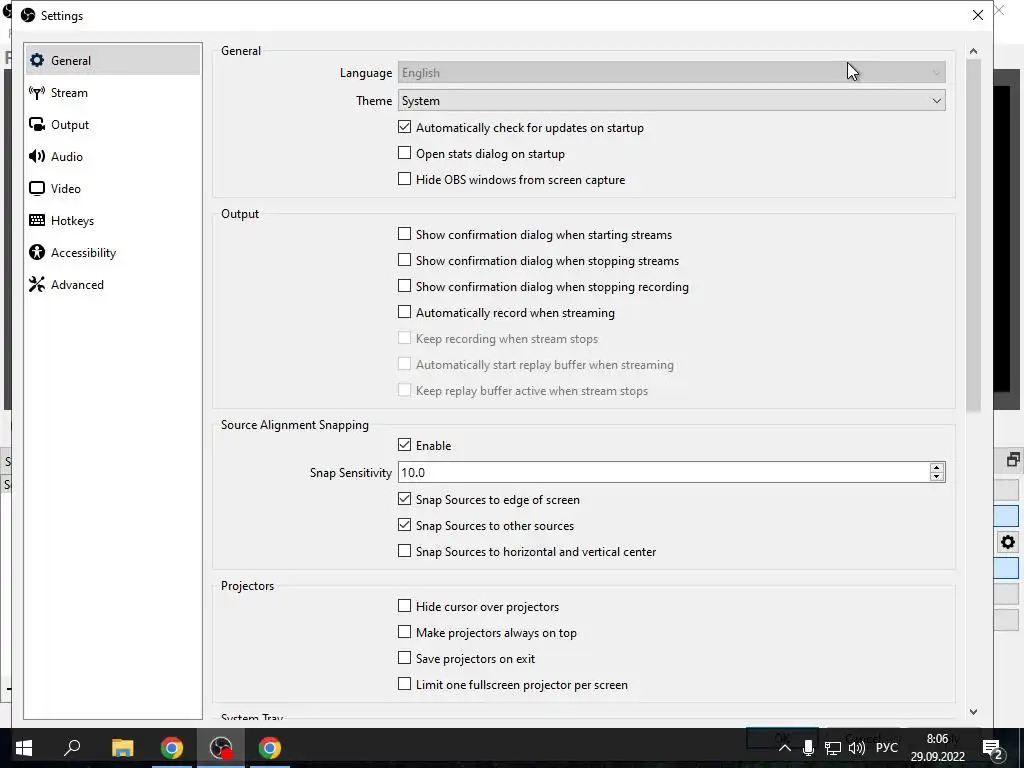Click the undock icon in OBS main window
This screenshot has height=768, width=1024.
pos(1013,460)
